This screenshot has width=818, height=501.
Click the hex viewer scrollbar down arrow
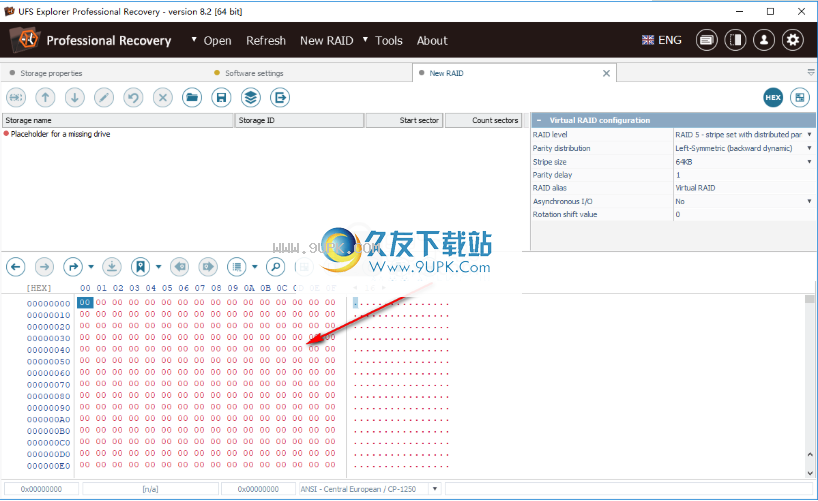pyautogui.click(x=810, y=473)
